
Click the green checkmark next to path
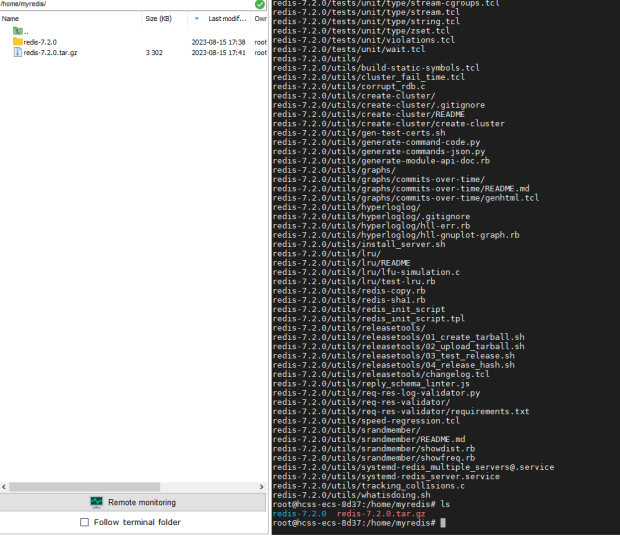[x=260, y=4]
